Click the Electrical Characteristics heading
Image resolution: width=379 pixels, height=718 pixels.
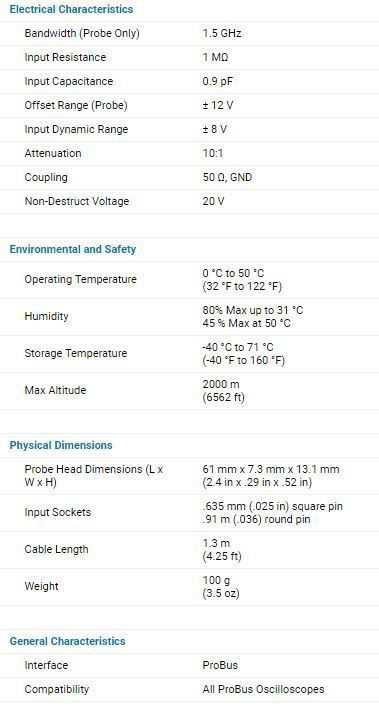tap(71, 9)
